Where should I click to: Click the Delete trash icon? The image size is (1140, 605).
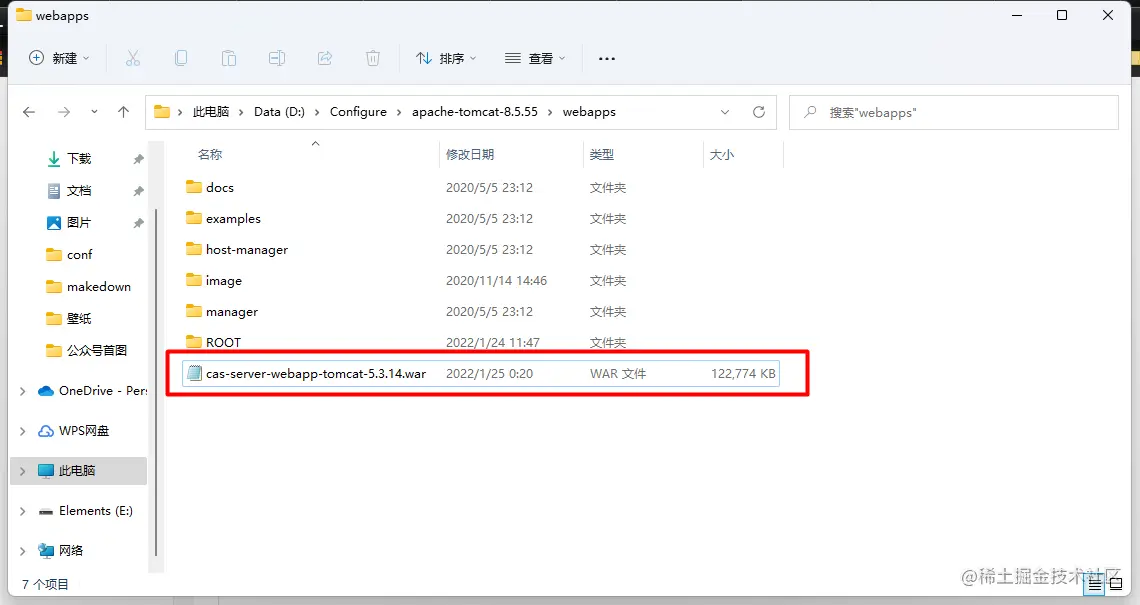[x=373, y=58]
